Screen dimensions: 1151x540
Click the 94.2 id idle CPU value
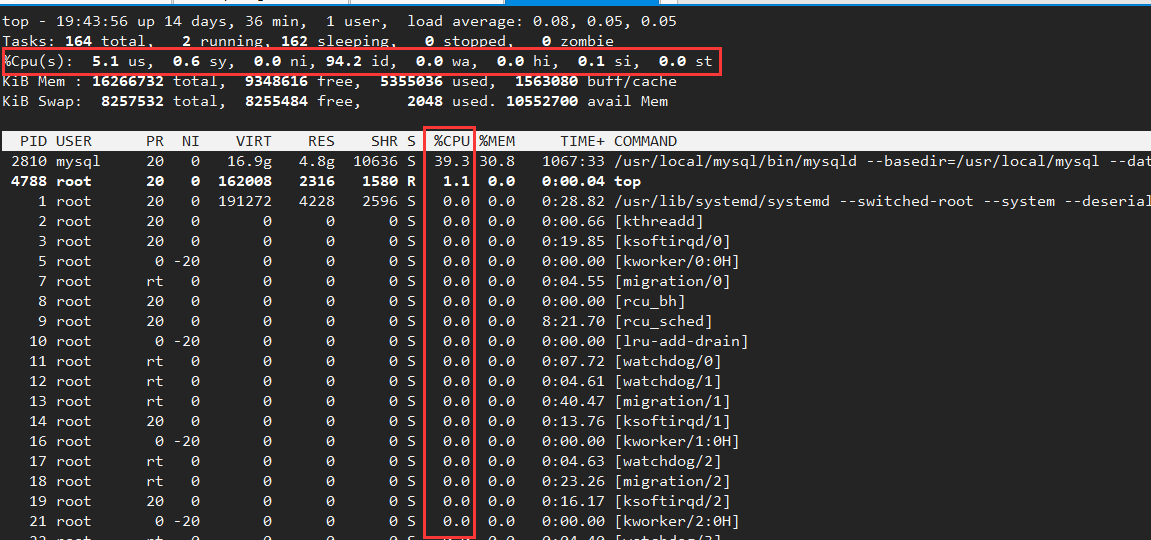(x=358, y=61)
